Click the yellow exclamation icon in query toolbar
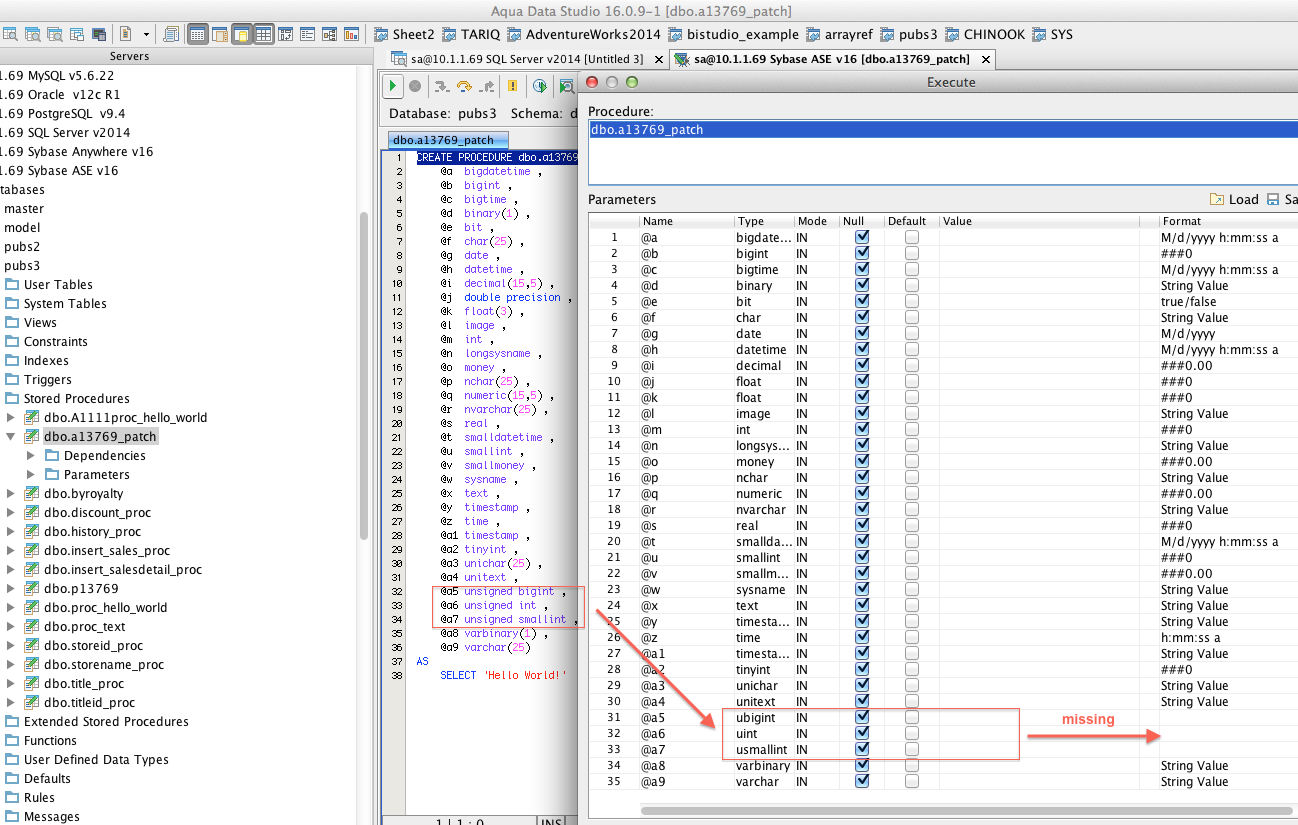The height and width of the screenshot is (825, 1298). pos(513,86)
